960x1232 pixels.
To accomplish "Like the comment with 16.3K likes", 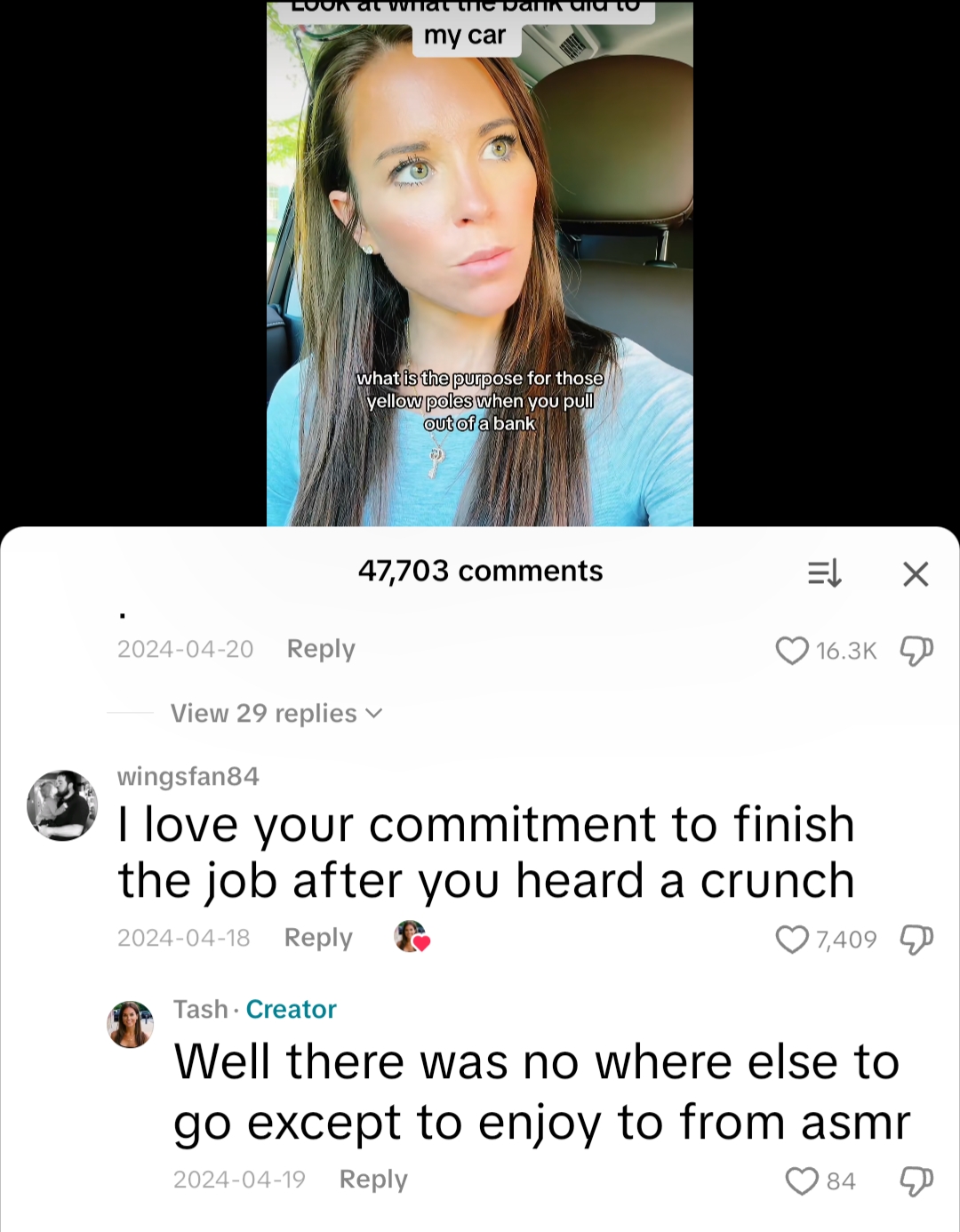I will (792, 651).
